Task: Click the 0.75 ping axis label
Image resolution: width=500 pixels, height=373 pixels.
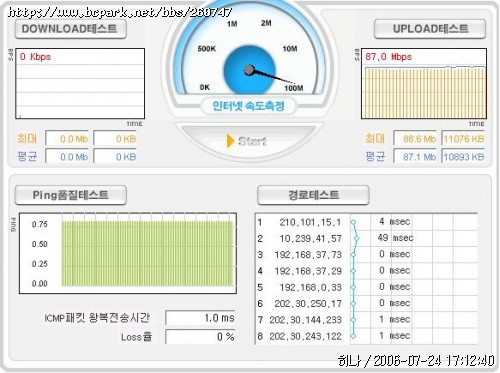Action: pyautogui.click(x=40, y=224)
